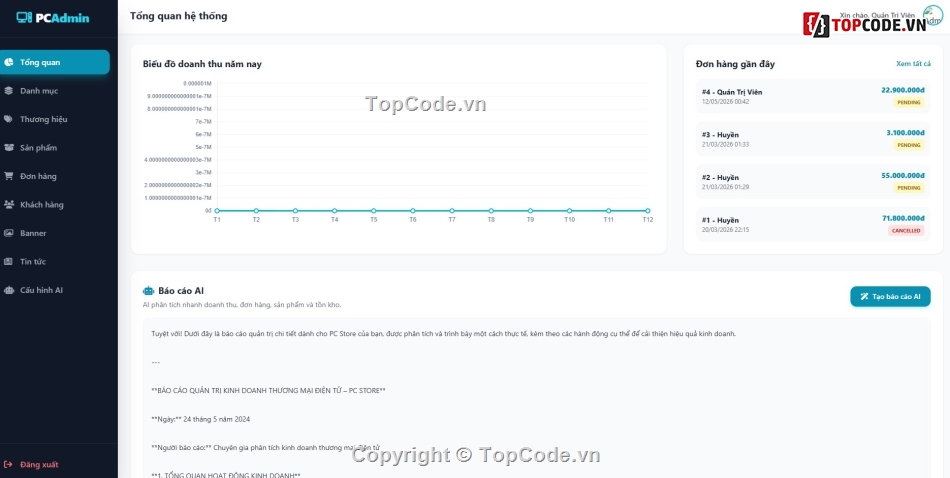Click the Tổng quan pie chart icon
This screenshot has height=478, width=950.
pyautogui.click(x=8, y=62)
